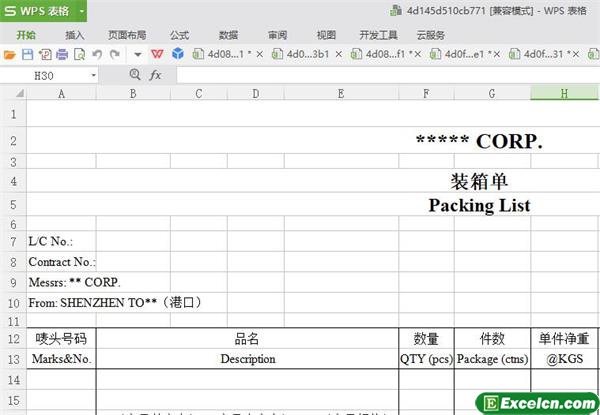Open the 云服务 ribbon tab
This screenshot has height=415, width=600.
pyautogui.click(x=431, y=36)
